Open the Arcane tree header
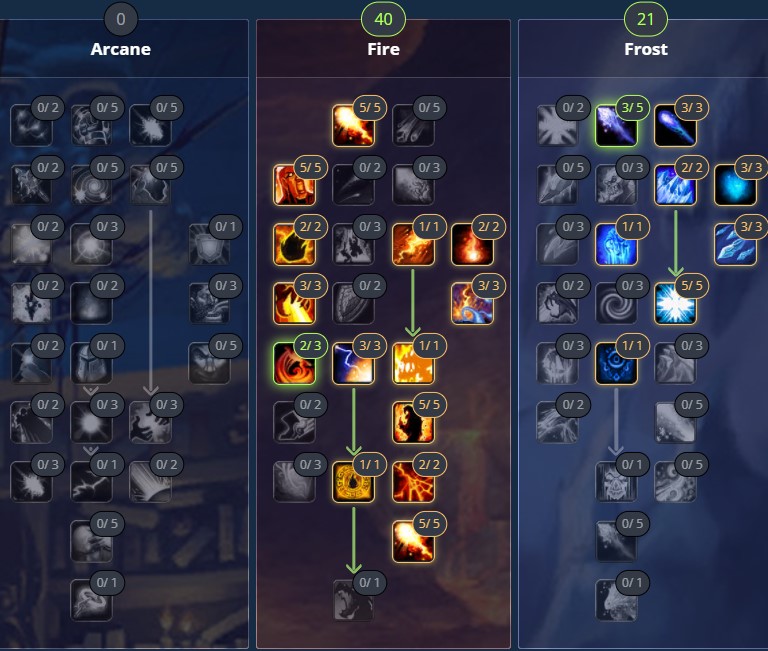 point(120,49)
